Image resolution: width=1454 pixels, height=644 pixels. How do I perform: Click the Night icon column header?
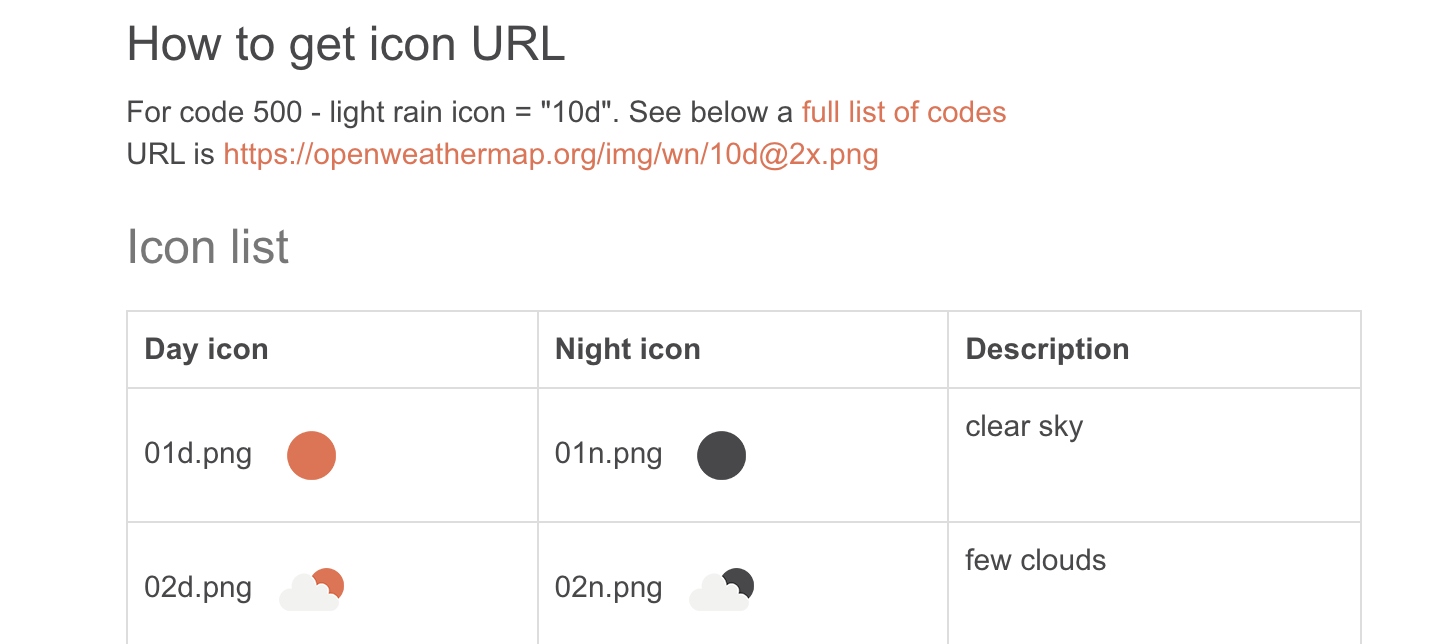click(x=627, y=349)
